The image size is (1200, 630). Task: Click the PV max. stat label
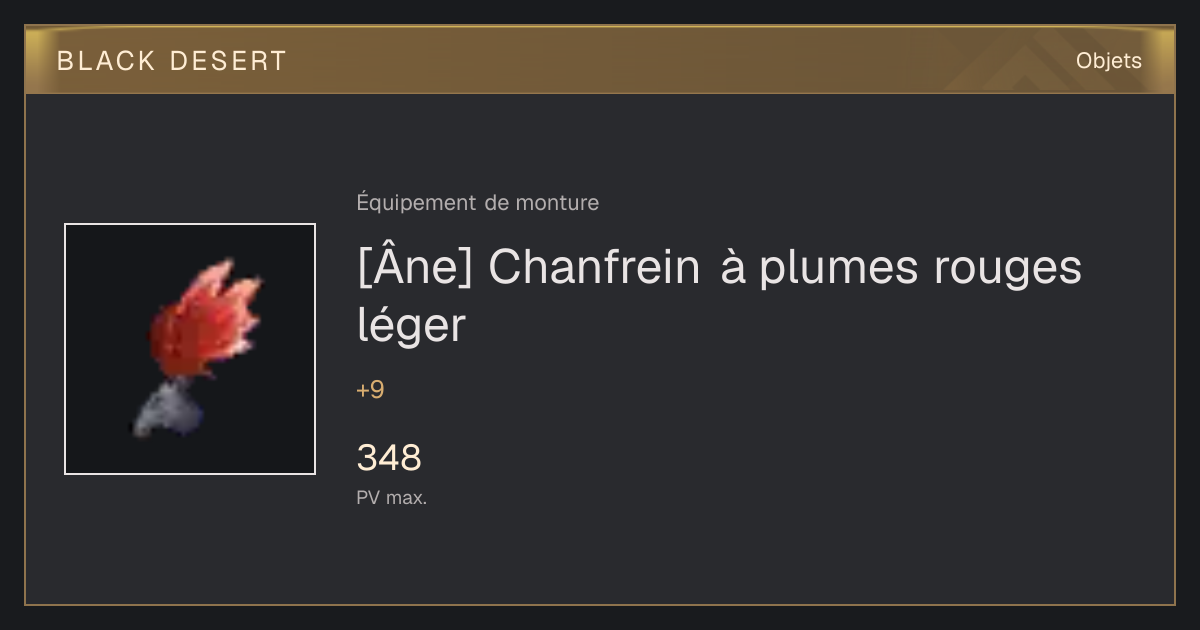click(x=392, y=497)
